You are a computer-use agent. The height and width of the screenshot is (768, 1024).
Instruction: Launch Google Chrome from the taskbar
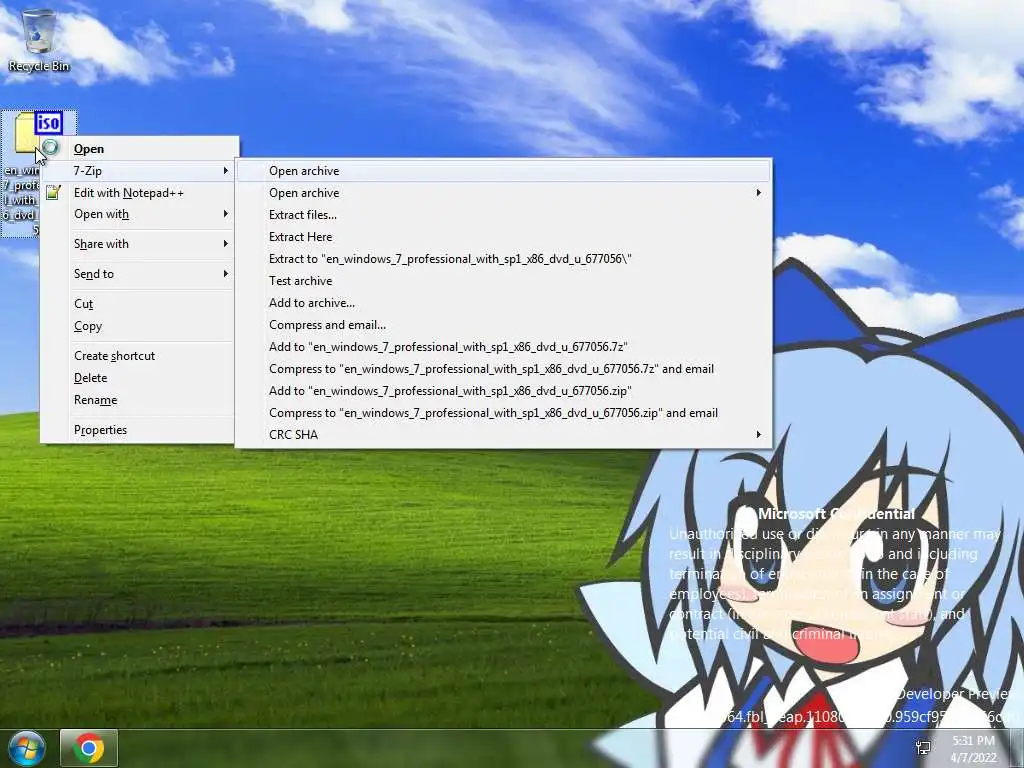pyautogui.click(x=89, y=748)
